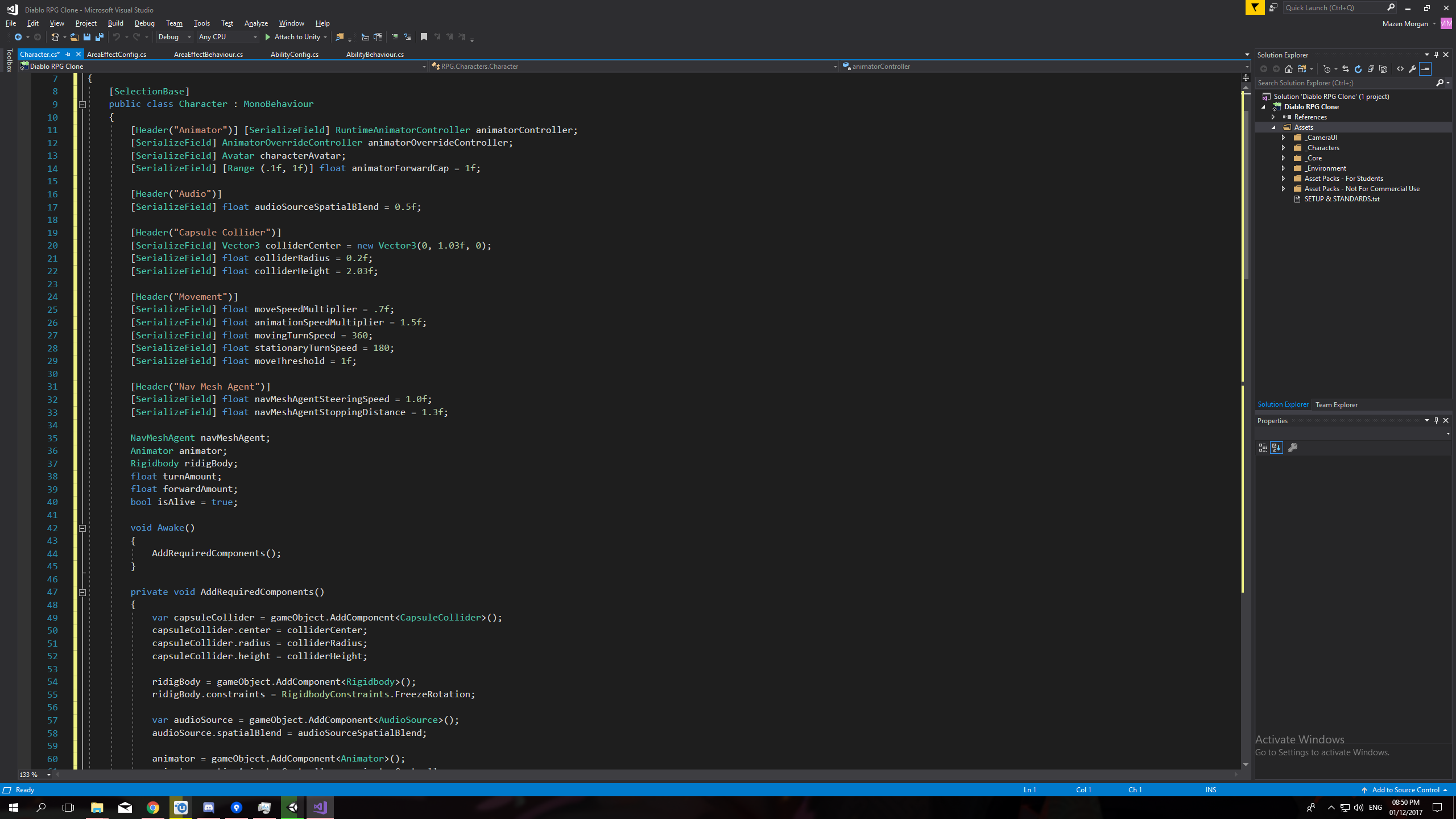Click the Solution Explorer Home icon
1456x819 pixels.
[x=1289, y=69]
